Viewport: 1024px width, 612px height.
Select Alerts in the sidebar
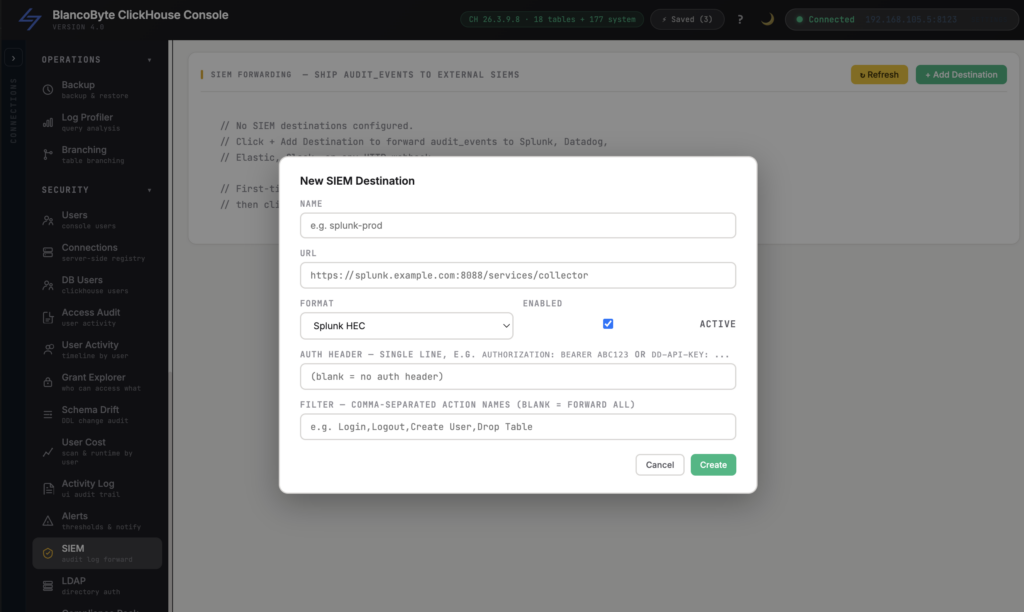tap(97, 521)
